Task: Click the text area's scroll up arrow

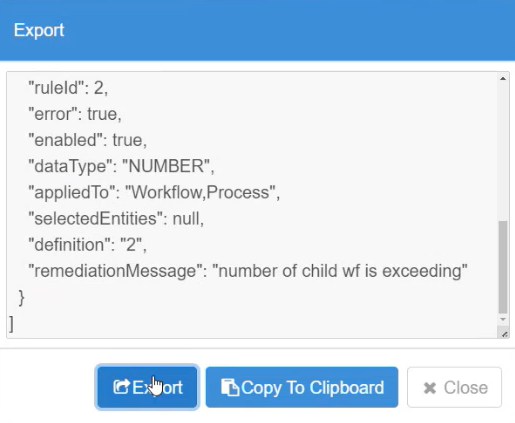Action: point(503,78)
